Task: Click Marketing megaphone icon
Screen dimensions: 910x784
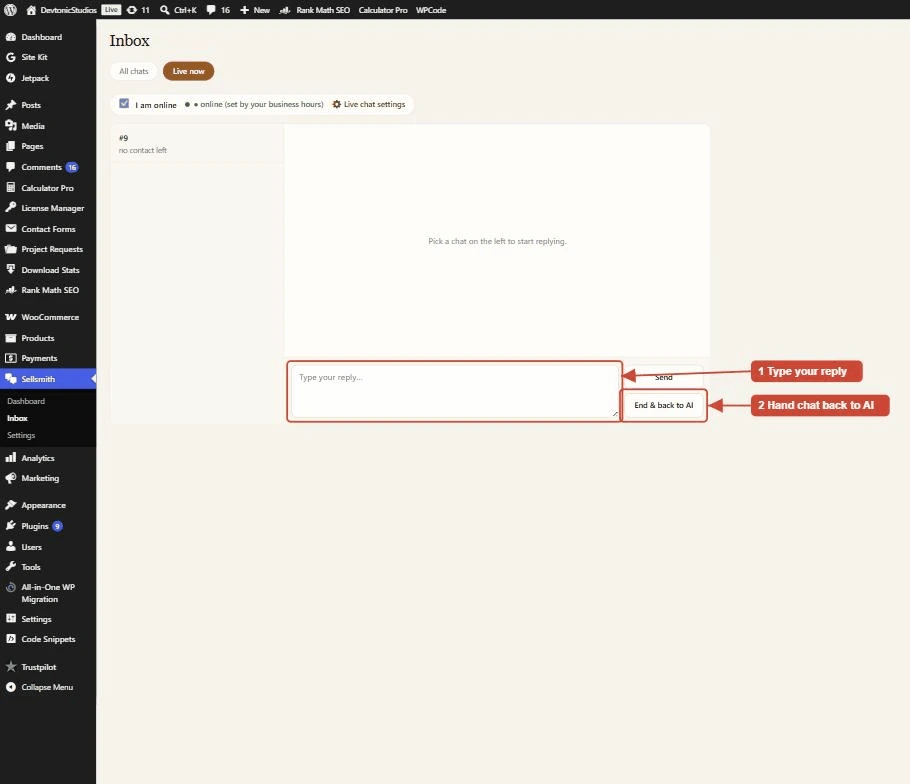Action: click(x=10, y=478)
